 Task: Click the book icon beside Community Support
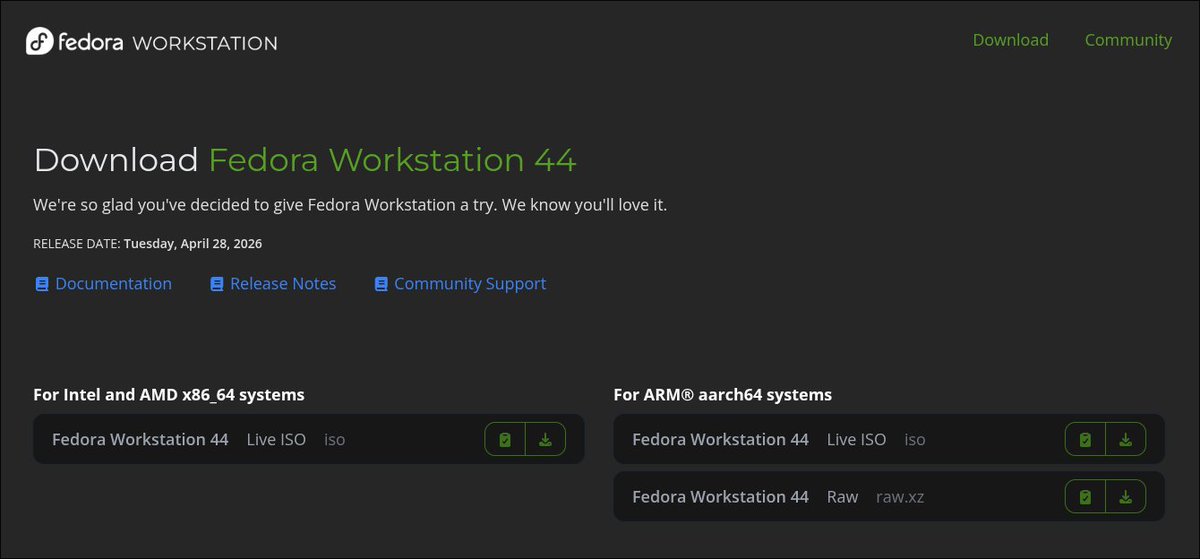pos(380,284)
